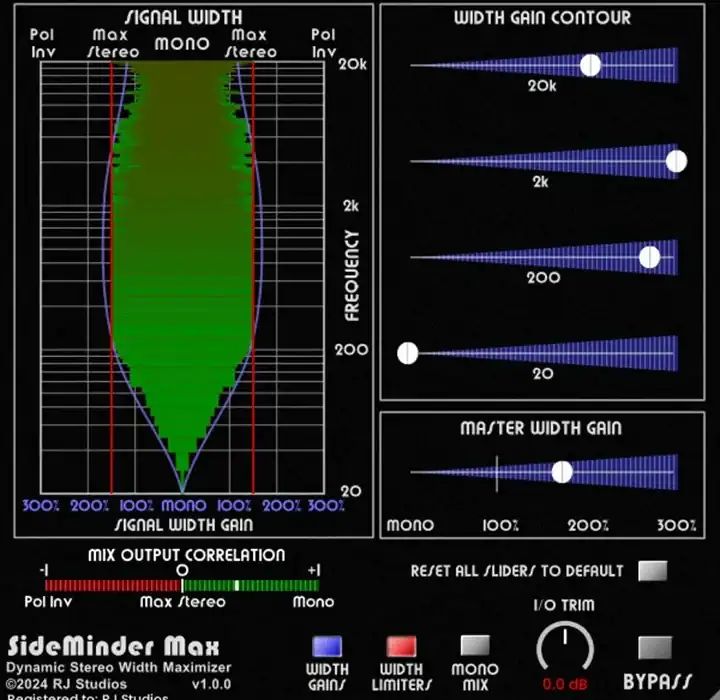Image resolution: width=720 pixels, height=700 pixels.
Task: Click the 300% label under Master Width Gain
Action: pos(676,525)
